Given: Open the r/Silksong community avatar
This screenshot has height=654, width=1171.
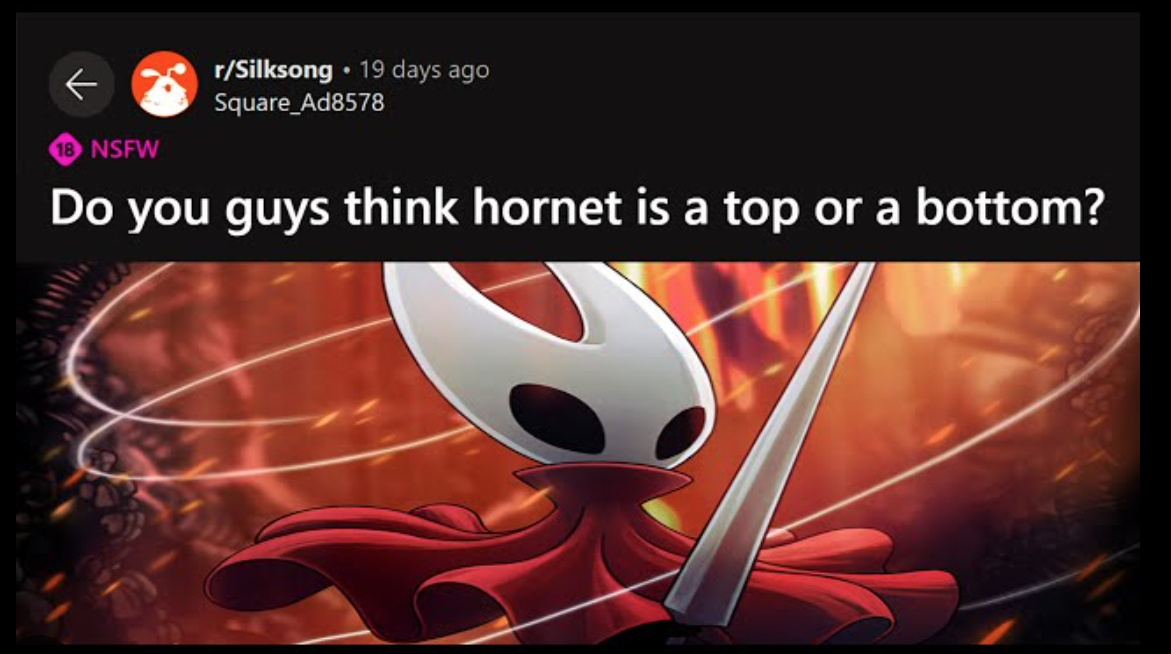Looking at the screenshot, I should tap(164, 84).
